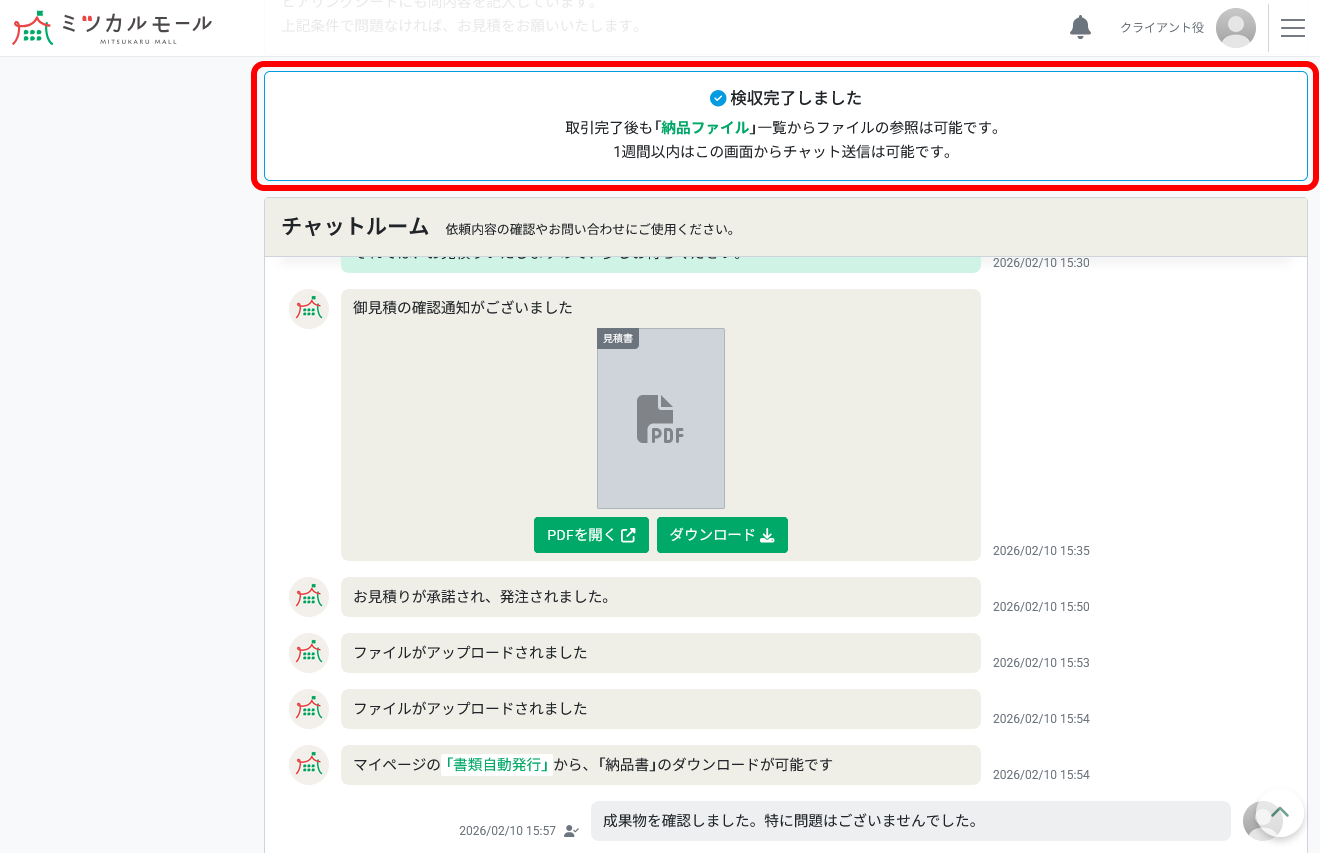Image resolution: width=1320 pixels, height=853 pixels.
Task: Click the read-receipt person icon by 15:57
Action: pyautogui.click(x=569, y=831)
